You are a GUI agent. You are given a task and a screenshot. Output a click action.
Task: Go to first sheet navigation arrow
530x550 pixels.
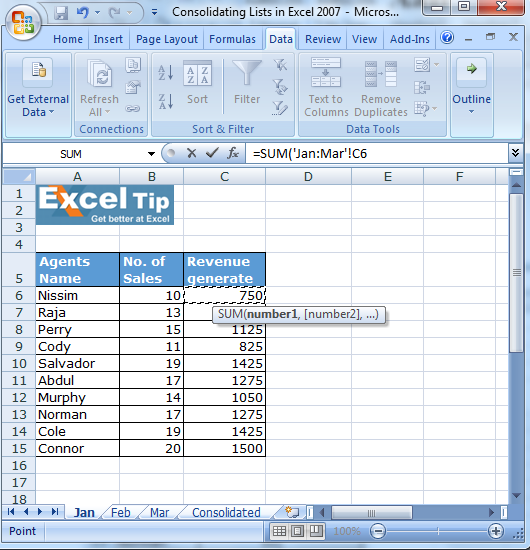(11, 512)
